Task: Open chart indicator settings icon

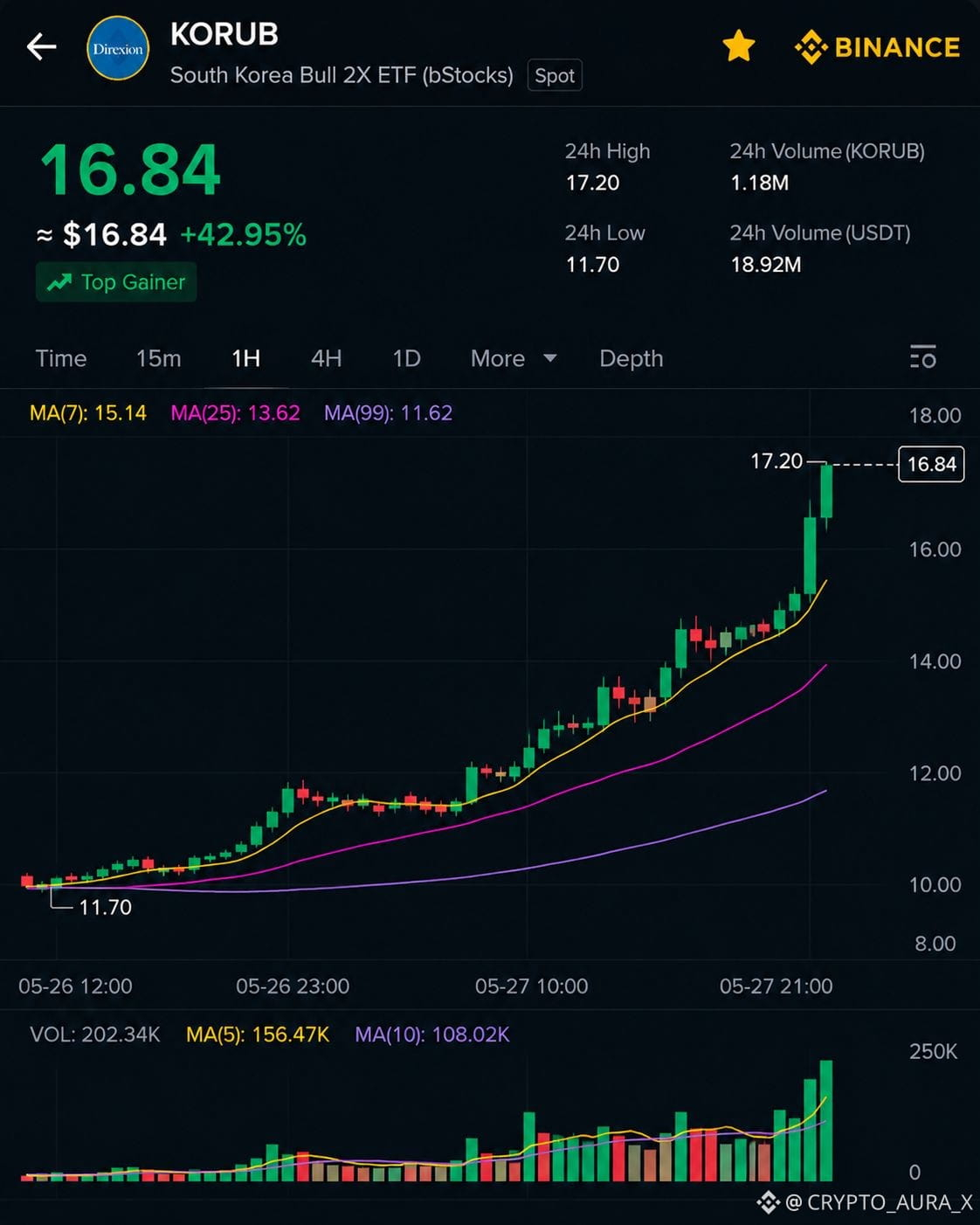Action: tap(923, 356)
